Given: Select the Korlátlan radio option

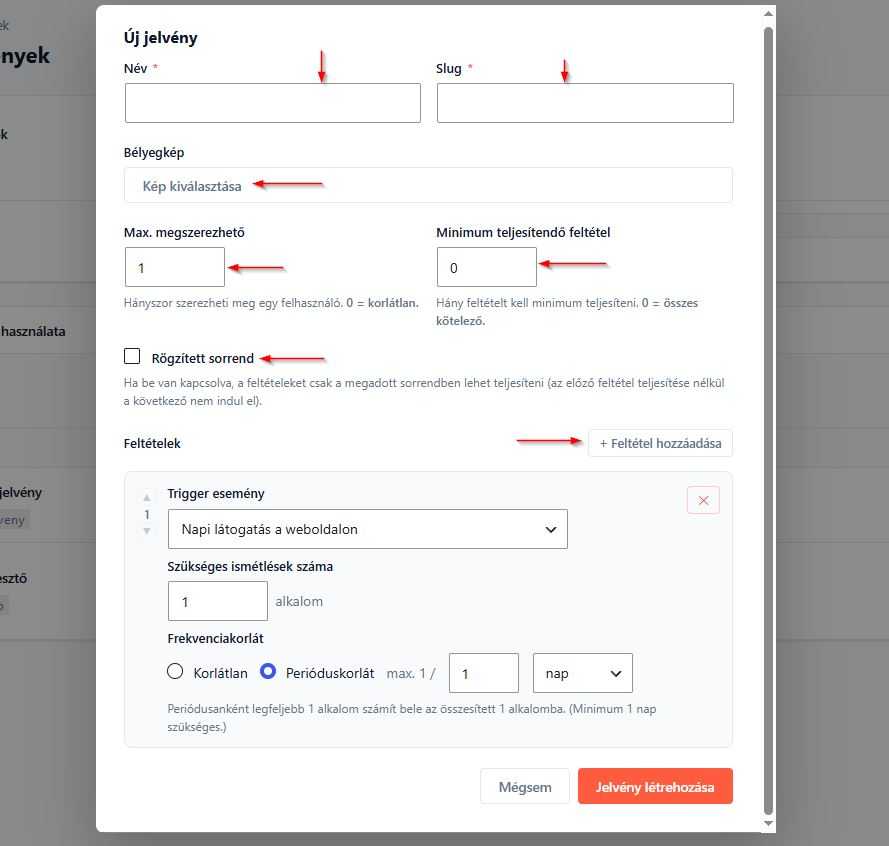Looking at the screenshot, I should pyautogui.click(x=175, y=671).
